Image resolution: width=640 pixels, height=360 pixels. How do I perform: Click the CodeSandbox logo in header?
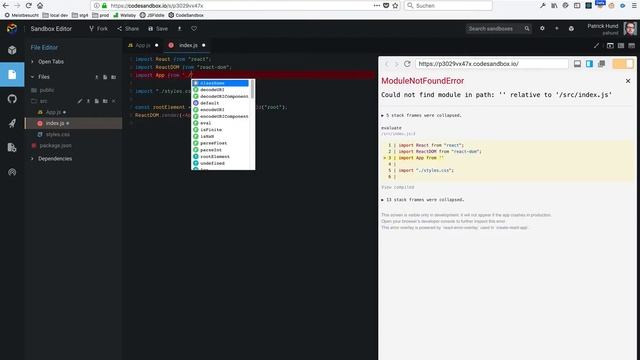(x=12, y=29)
